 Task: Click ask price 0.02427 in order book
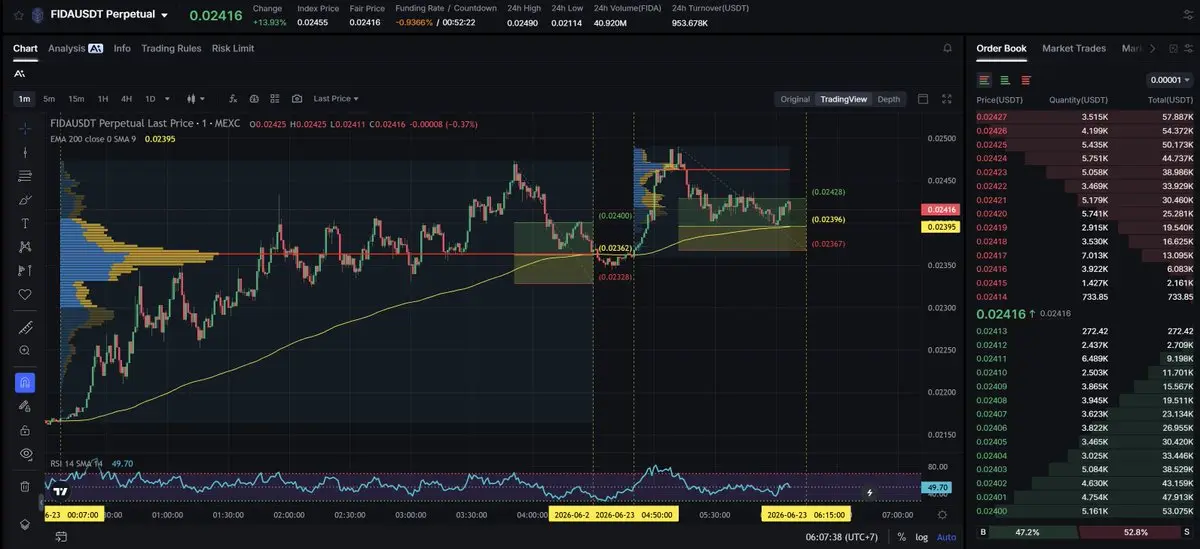pyautogui.click(x=991, y=117)
